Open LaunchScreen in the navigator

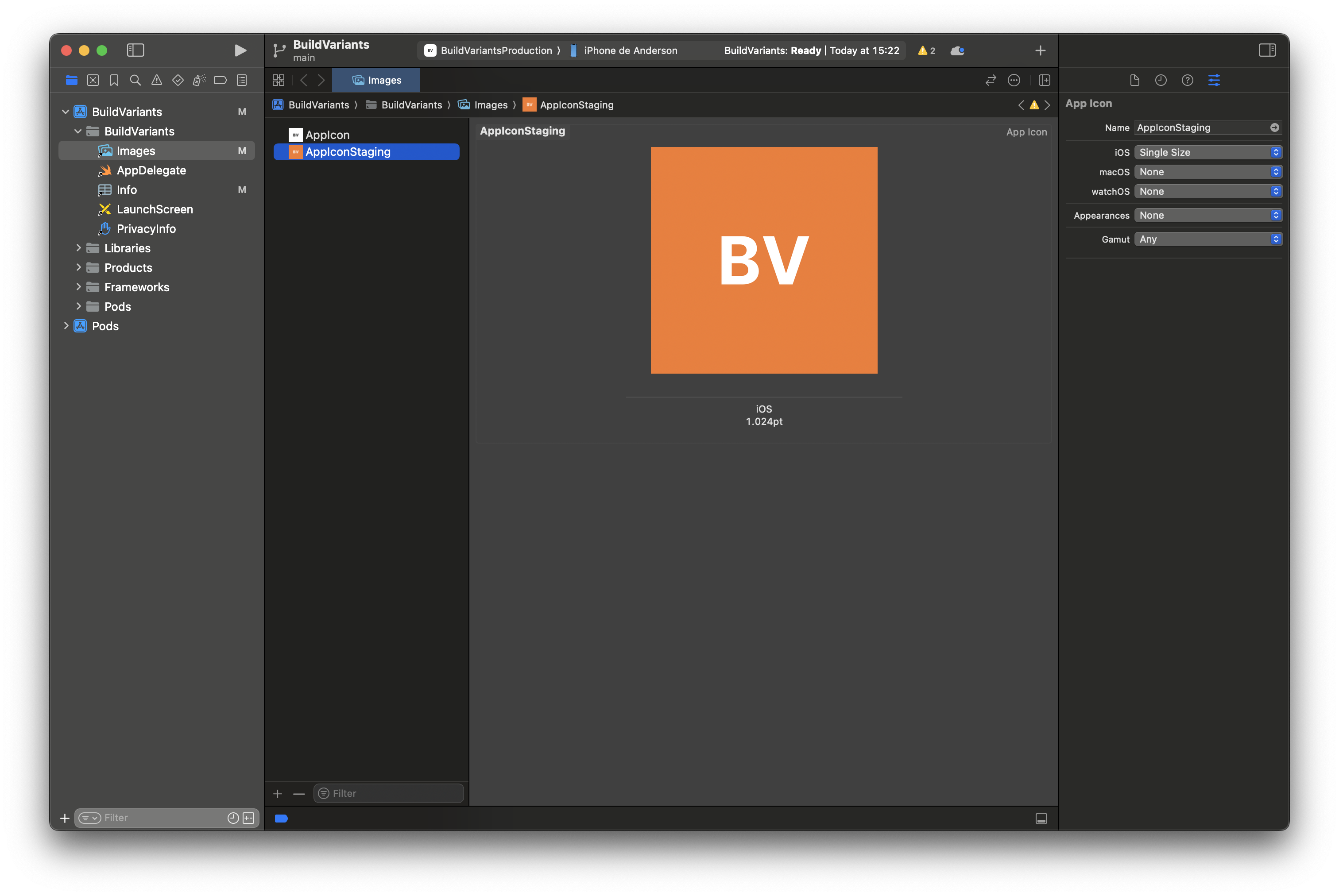tap(154, 209)
